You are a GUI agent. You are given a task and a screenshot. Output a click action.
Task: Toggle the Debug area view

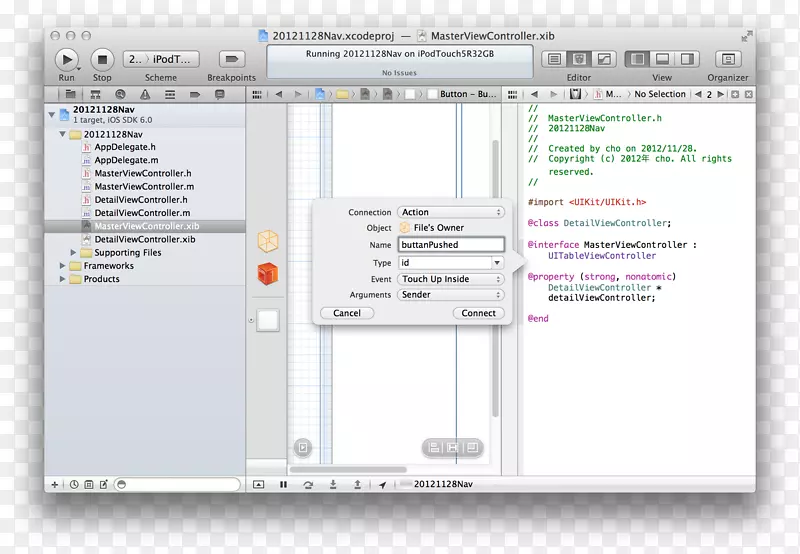(662, 59)
